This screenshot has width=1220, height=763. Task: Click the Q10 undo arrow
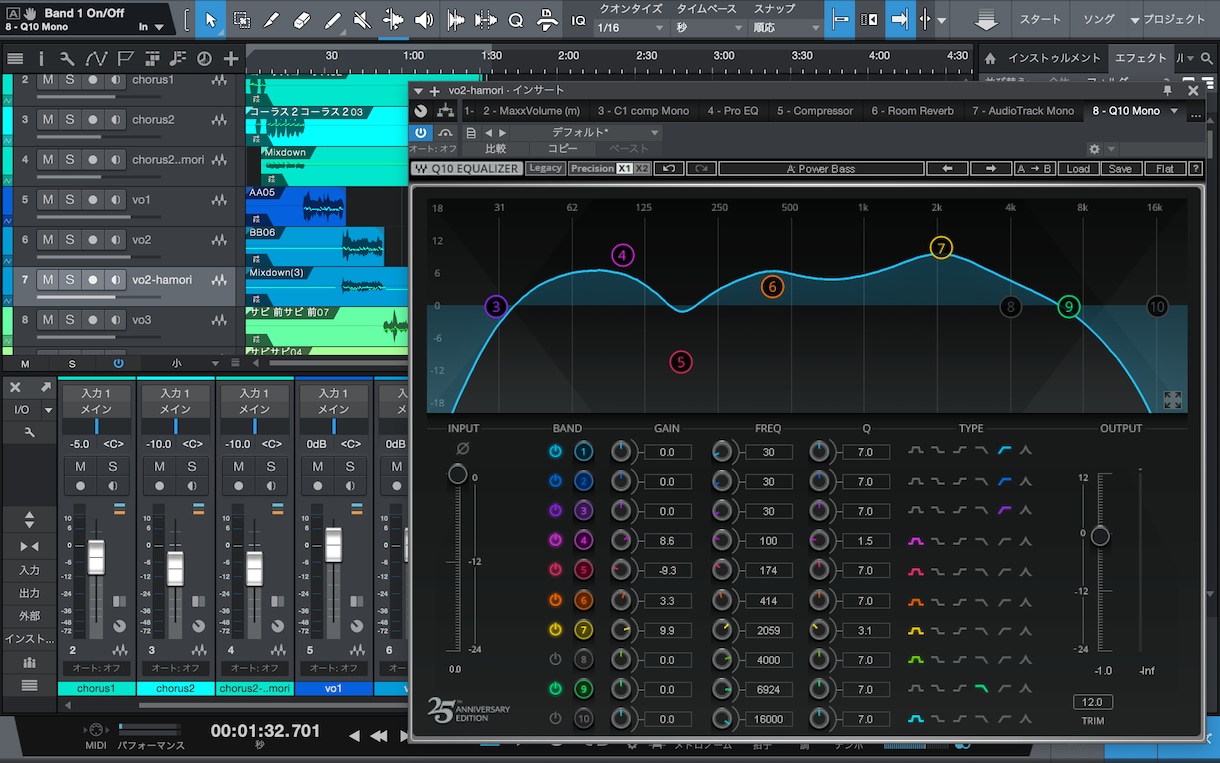668,169
